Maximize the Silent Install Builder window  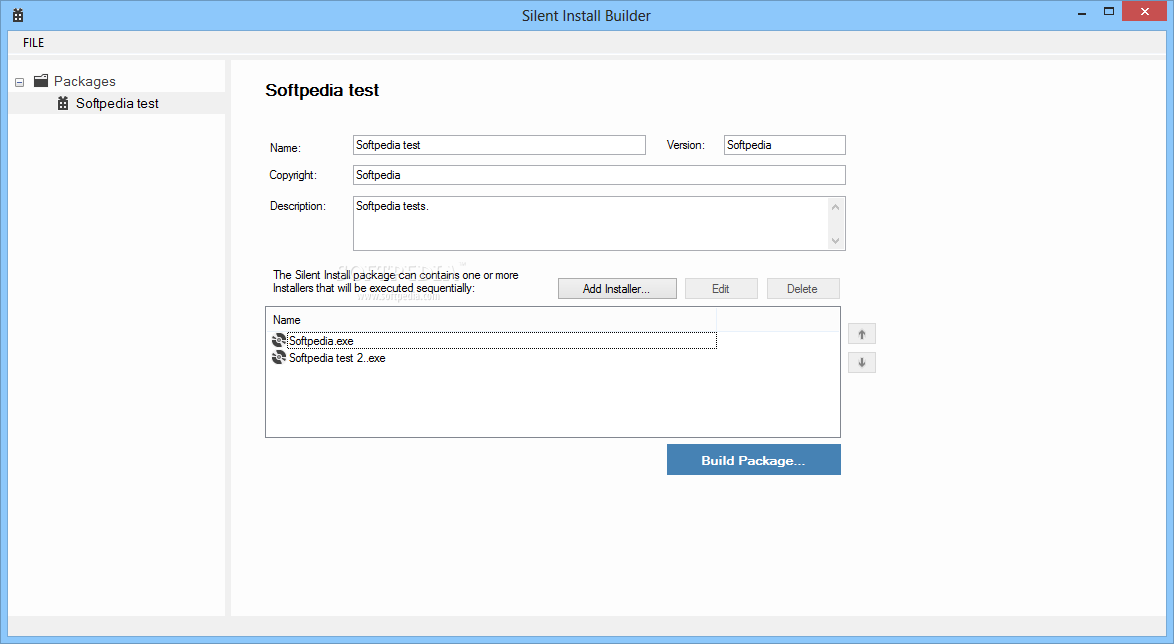click(x=1109, y=11)
